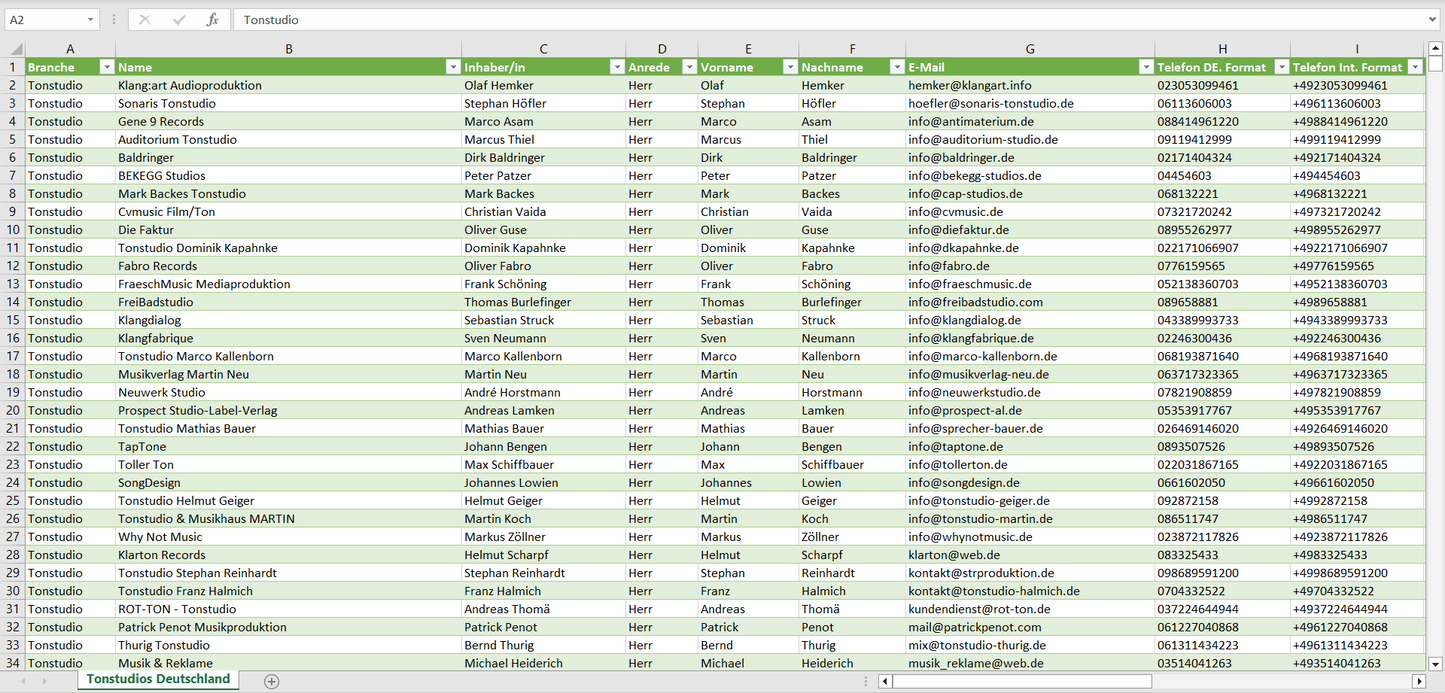This screenshot has height=693, width=1445.
Task: Add a new sheet with the plus icon
Action: [x=271, y=681]
